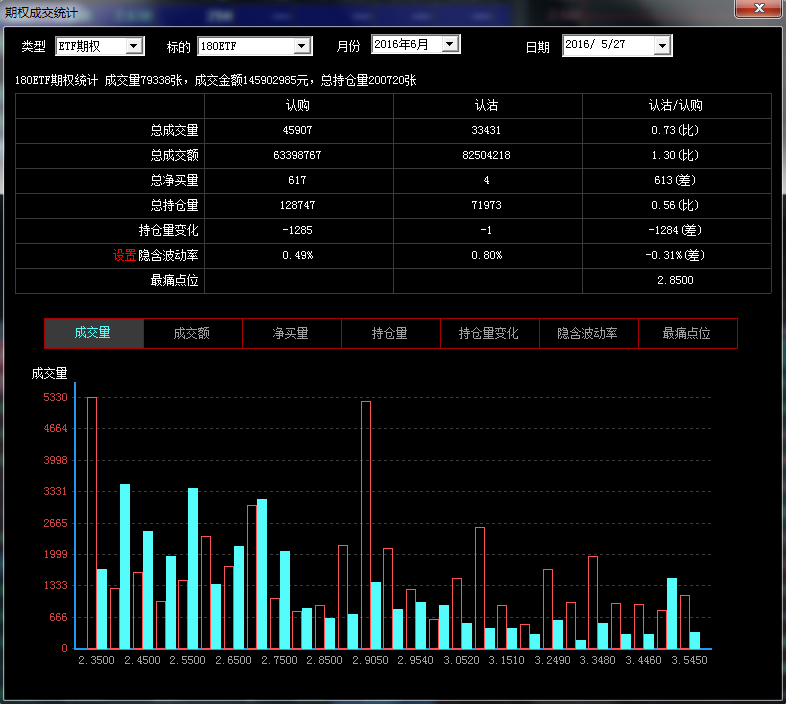Click the tallest red bar at 2.3500

(92, 520)
